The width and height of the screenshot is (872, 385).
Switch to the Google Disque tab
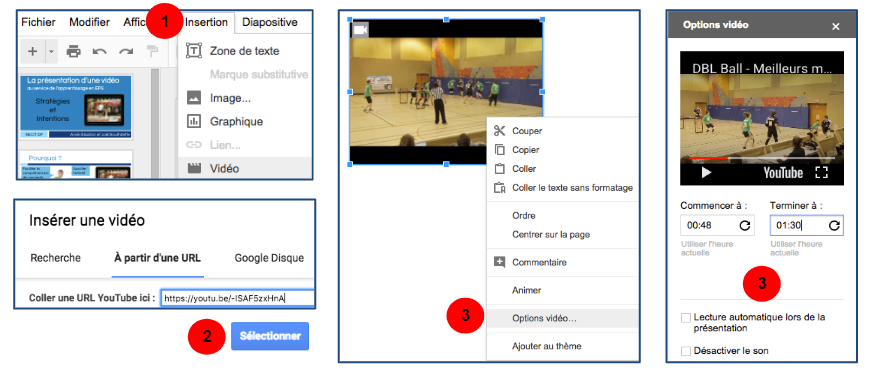[269, 258]
